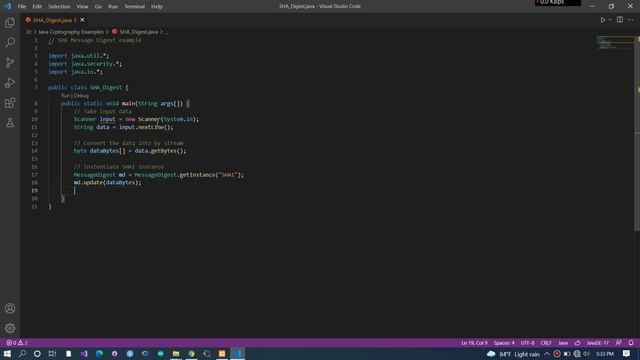
Task: Open Accounts menu icon
Action: [x=10, y=308]
